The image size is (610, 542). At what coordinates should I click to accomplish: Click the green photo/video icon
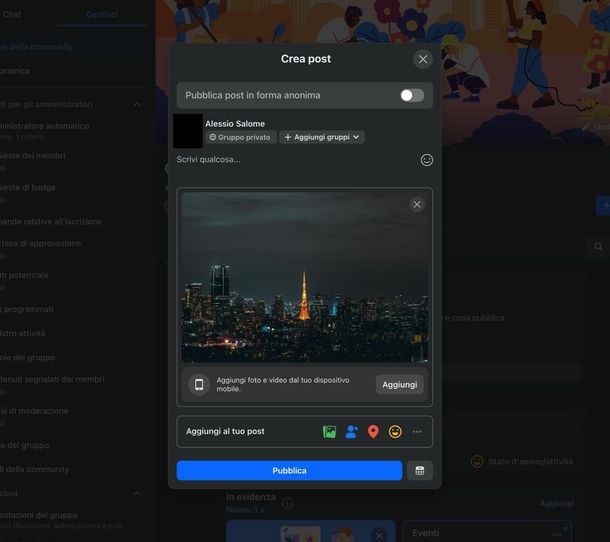pyautogui.click(x=330, y=431)
